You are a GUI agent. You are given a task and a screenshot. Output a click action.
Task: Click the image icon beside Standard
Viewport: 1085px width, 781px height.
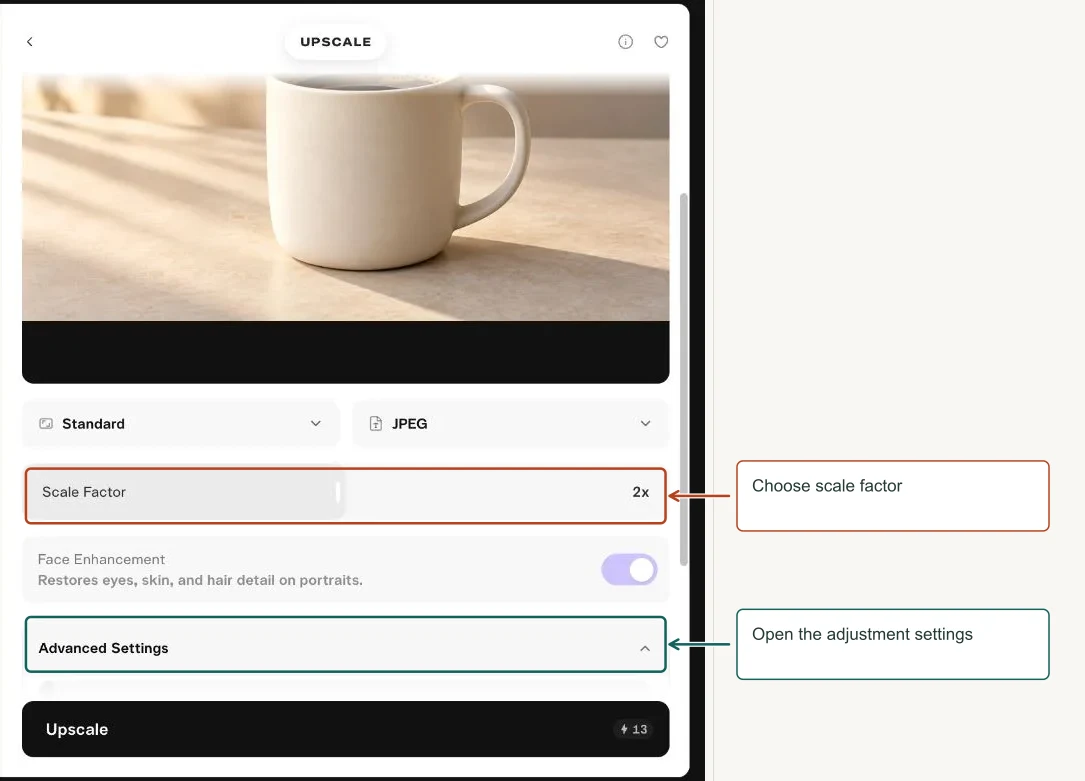click(x=46, y=423)
